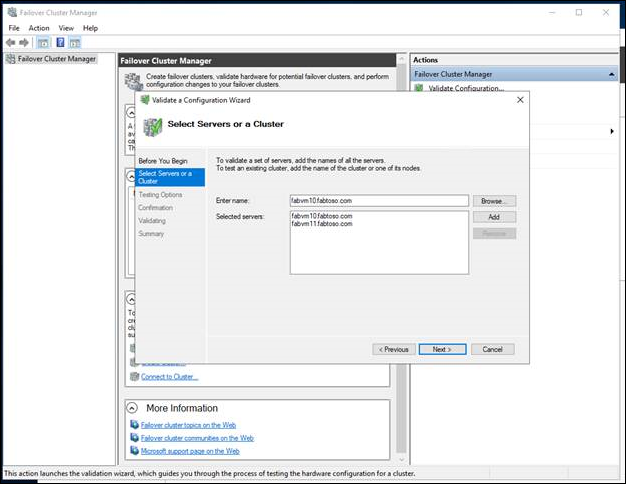The height and width of the screenshot is (484, 626).
Task: Select Failover Cluster Manager tree node
Action: point(56,59)
